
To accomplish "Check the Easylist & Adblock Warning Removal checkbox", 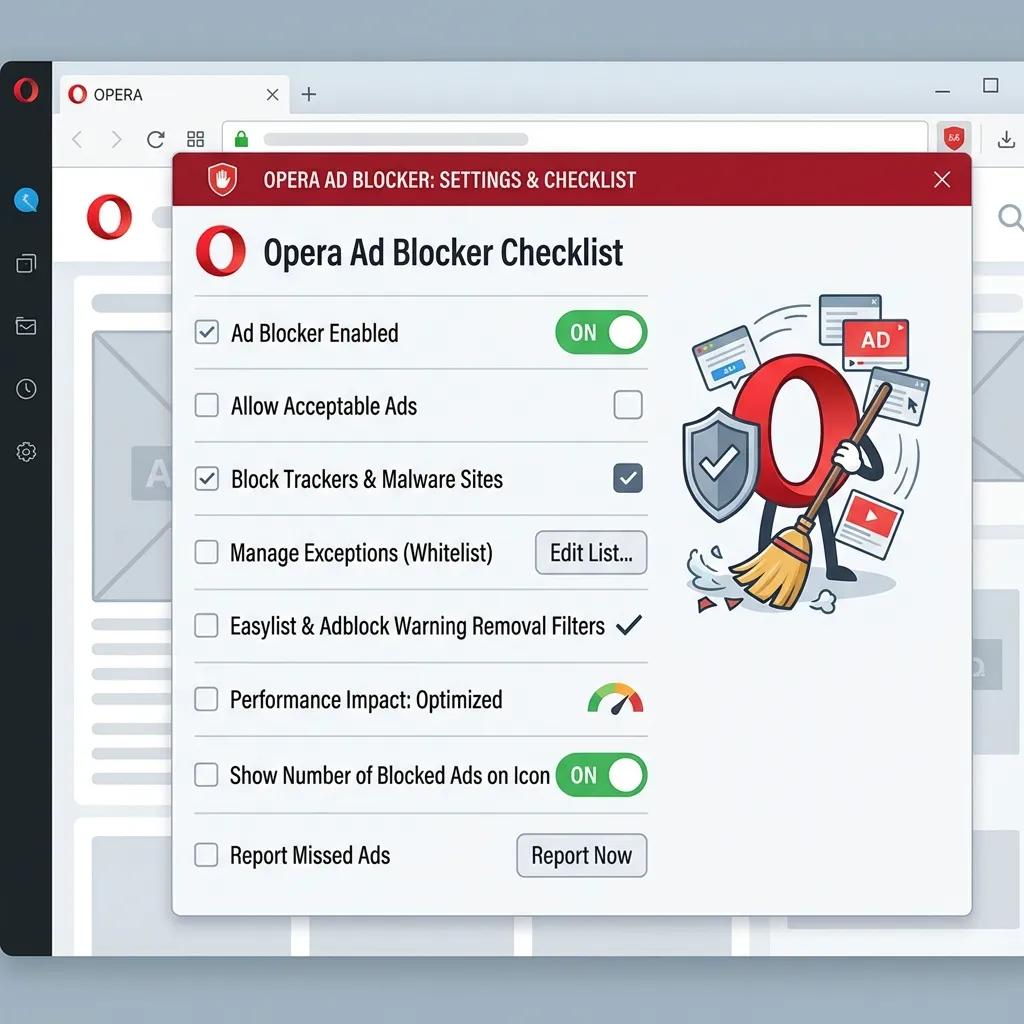I will [x=206, y=625].
